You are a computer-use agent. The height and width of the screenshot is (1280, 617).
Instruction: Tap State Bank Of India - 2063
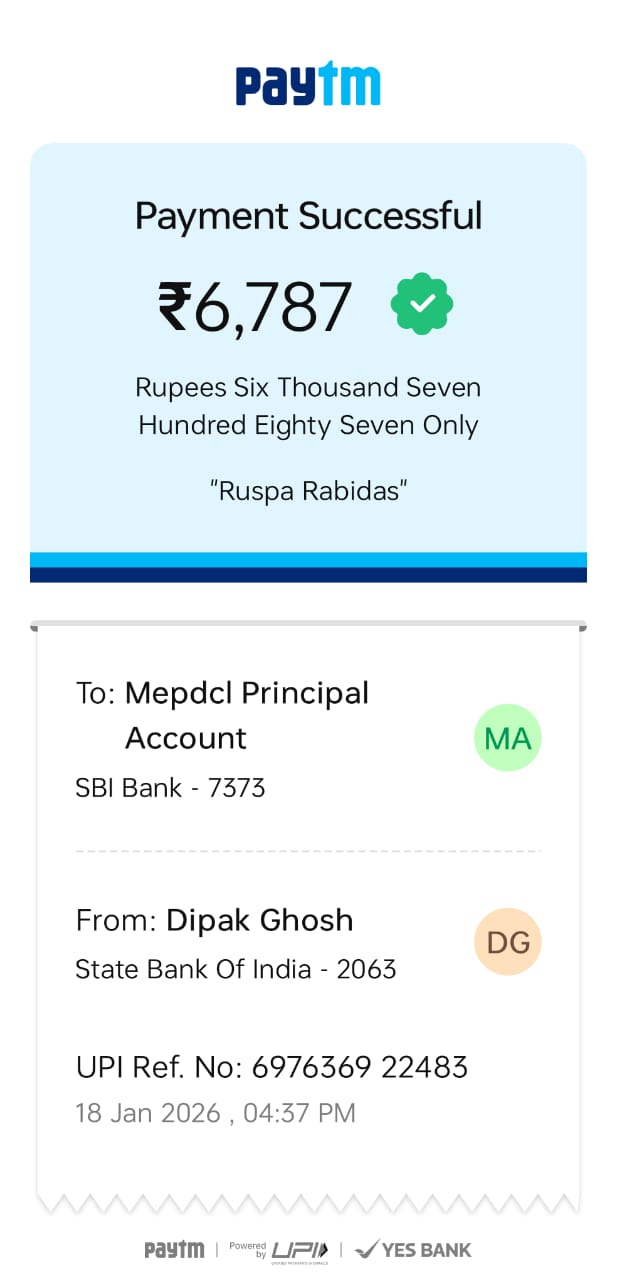235,969
